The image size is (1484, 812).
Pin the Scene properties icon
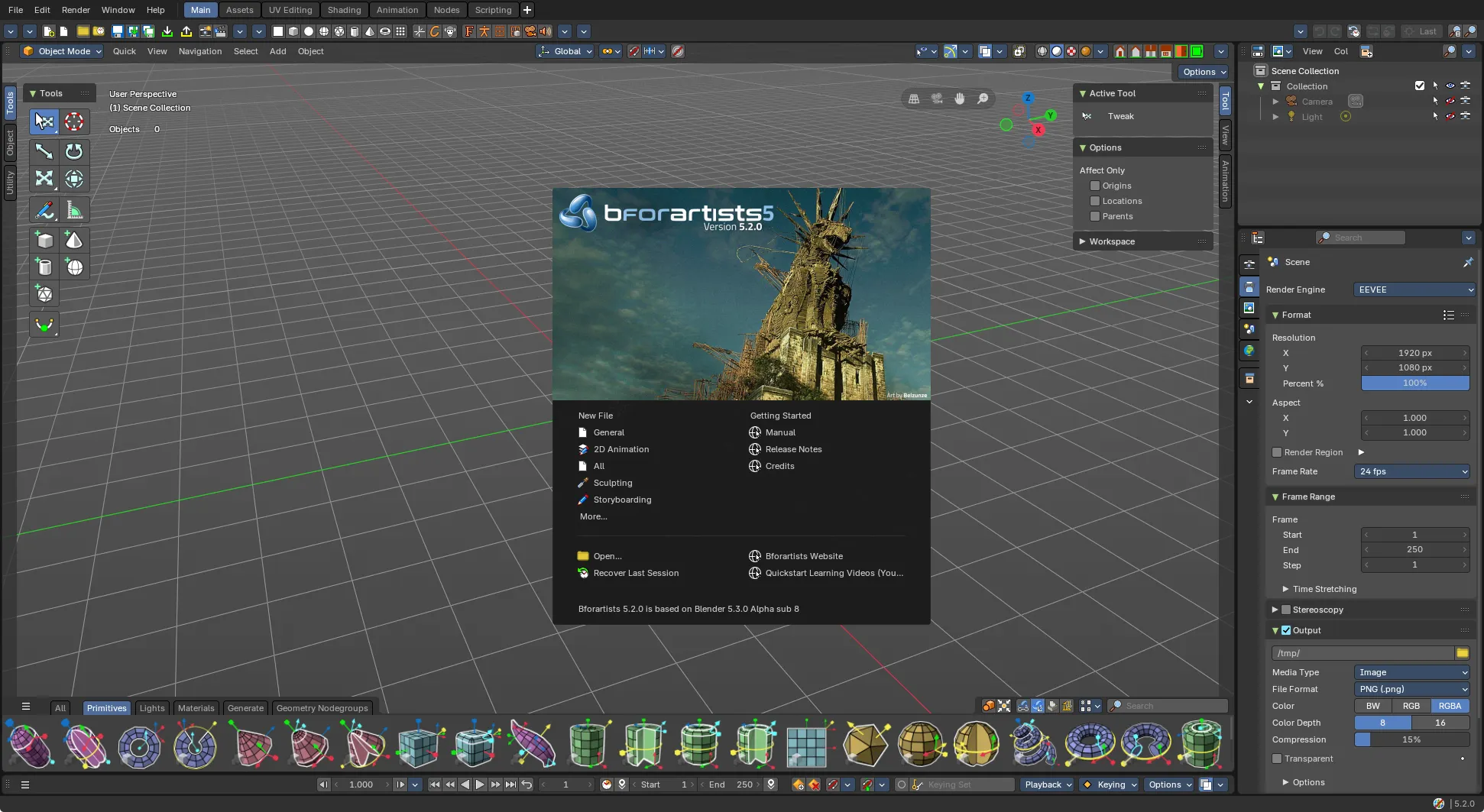tap(1468, 262)
